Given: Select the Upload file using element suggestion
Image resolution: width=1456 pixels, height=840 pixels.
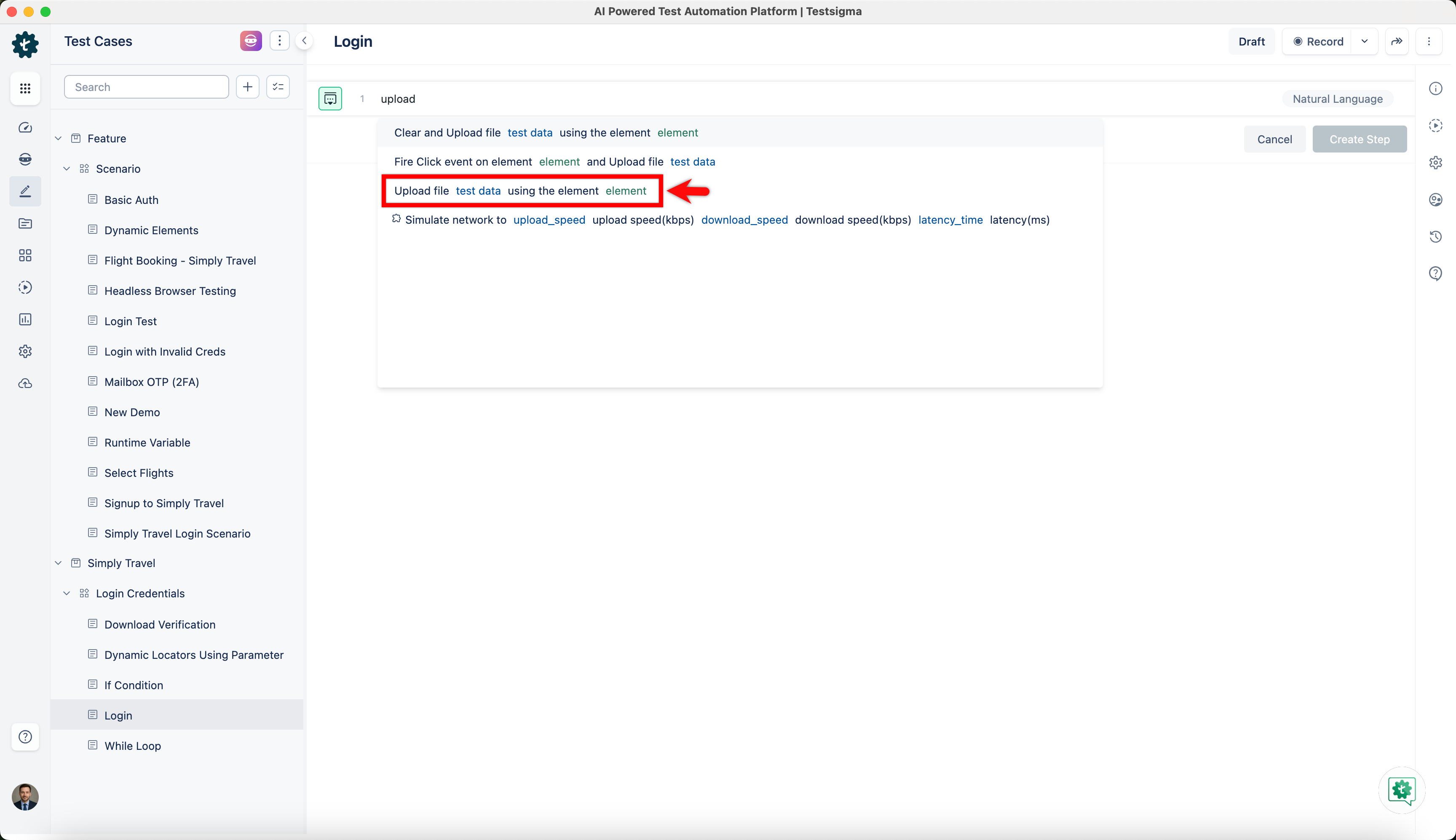Looking at the screenshot, I should 520,191.
